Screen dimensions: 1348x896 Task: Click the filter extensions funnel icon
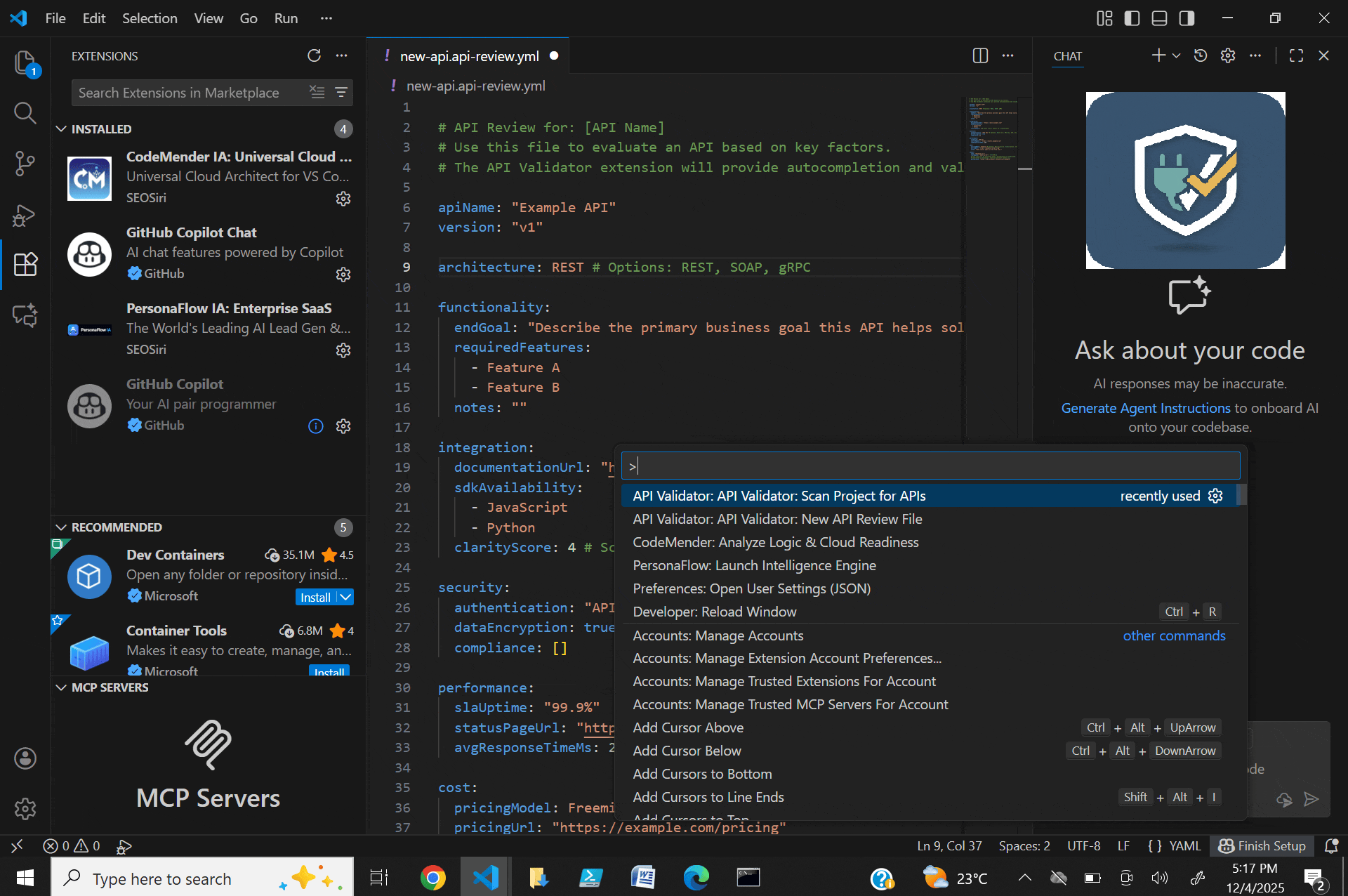coord(341,93)
